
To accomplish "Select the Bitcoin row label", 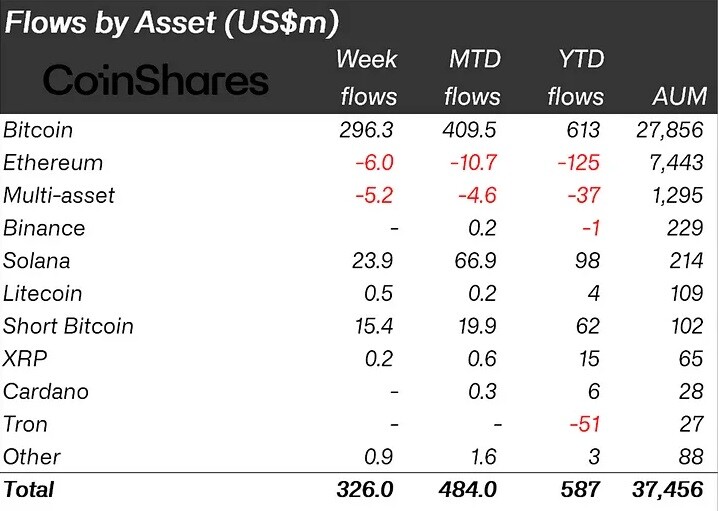I will click(38, 130).
